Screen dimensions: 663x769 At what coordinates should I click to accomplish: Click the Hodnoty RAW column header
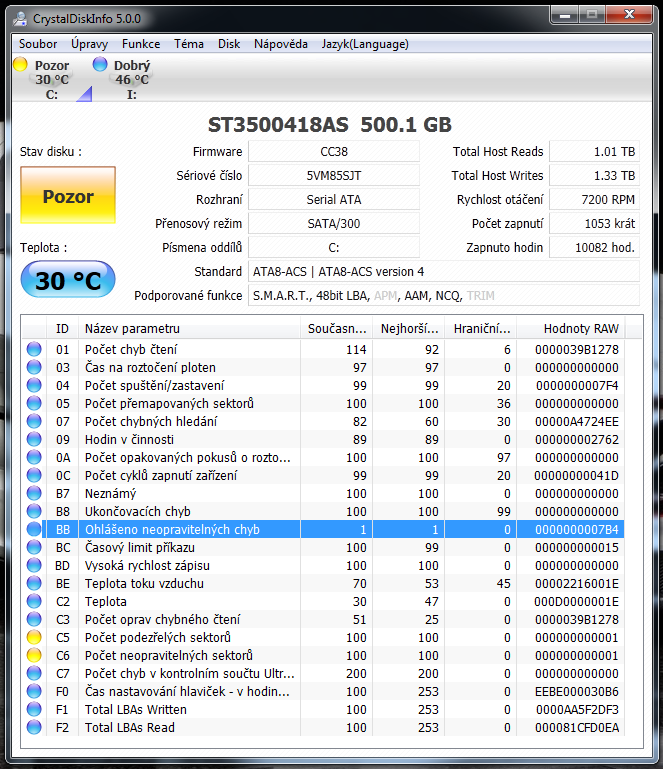(x=570, y=329)
